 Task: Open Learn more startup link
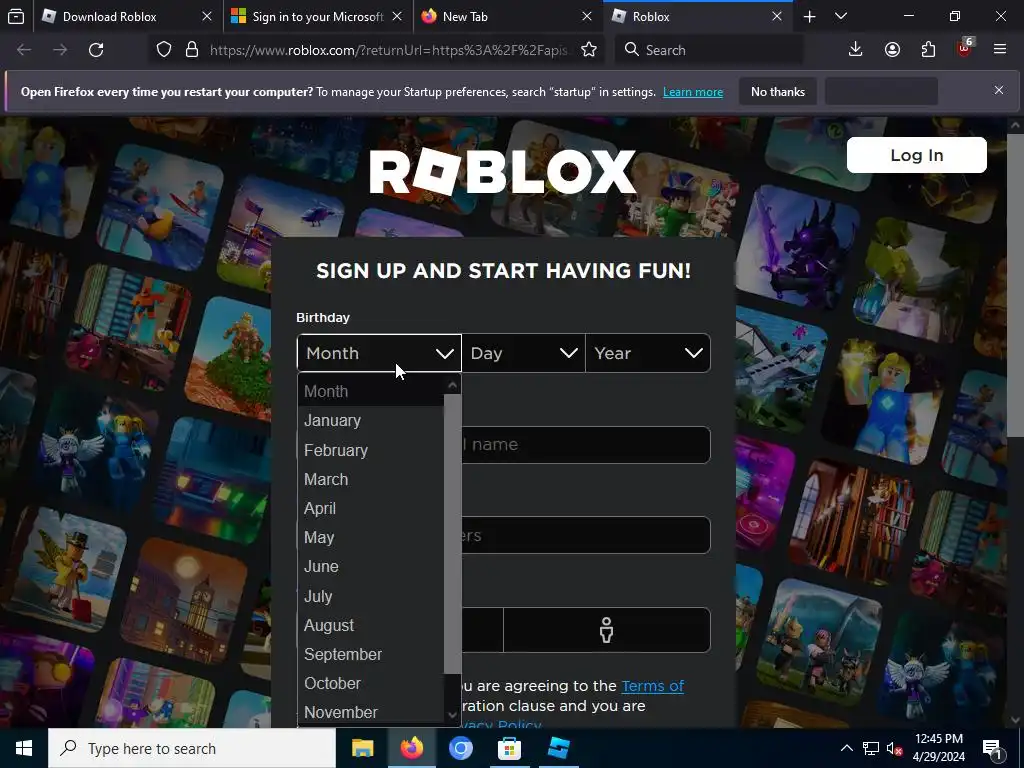(693, 92)
